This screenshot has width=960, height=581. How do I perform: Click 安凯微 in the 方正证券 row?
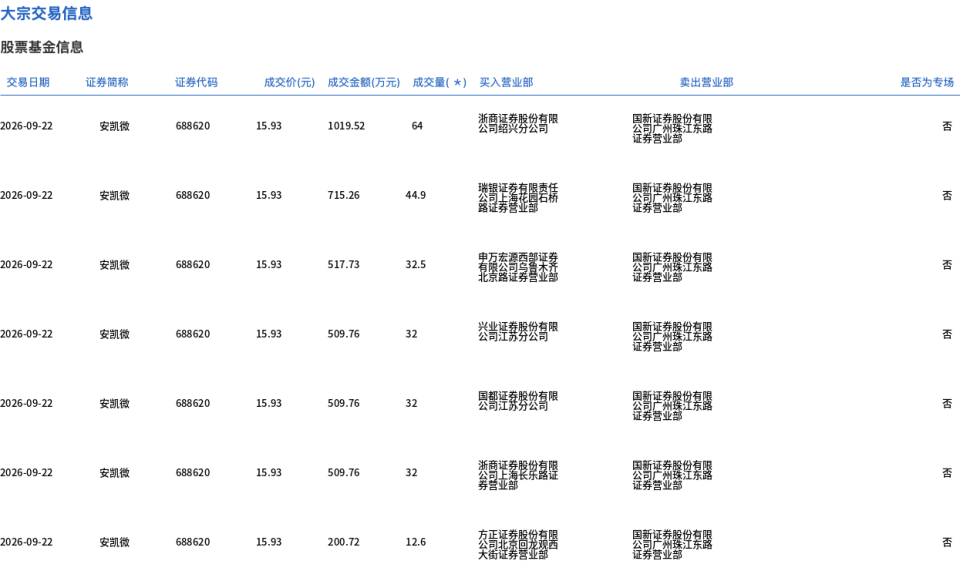click(114, 542)
